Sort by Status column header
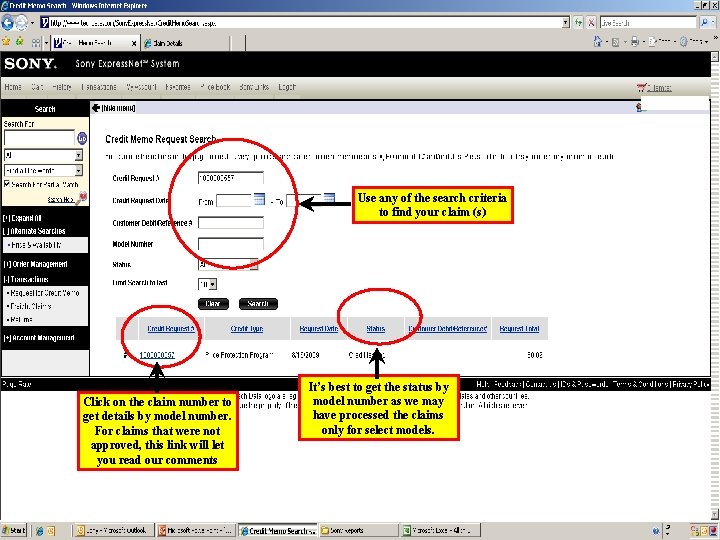 coord(376,328)
